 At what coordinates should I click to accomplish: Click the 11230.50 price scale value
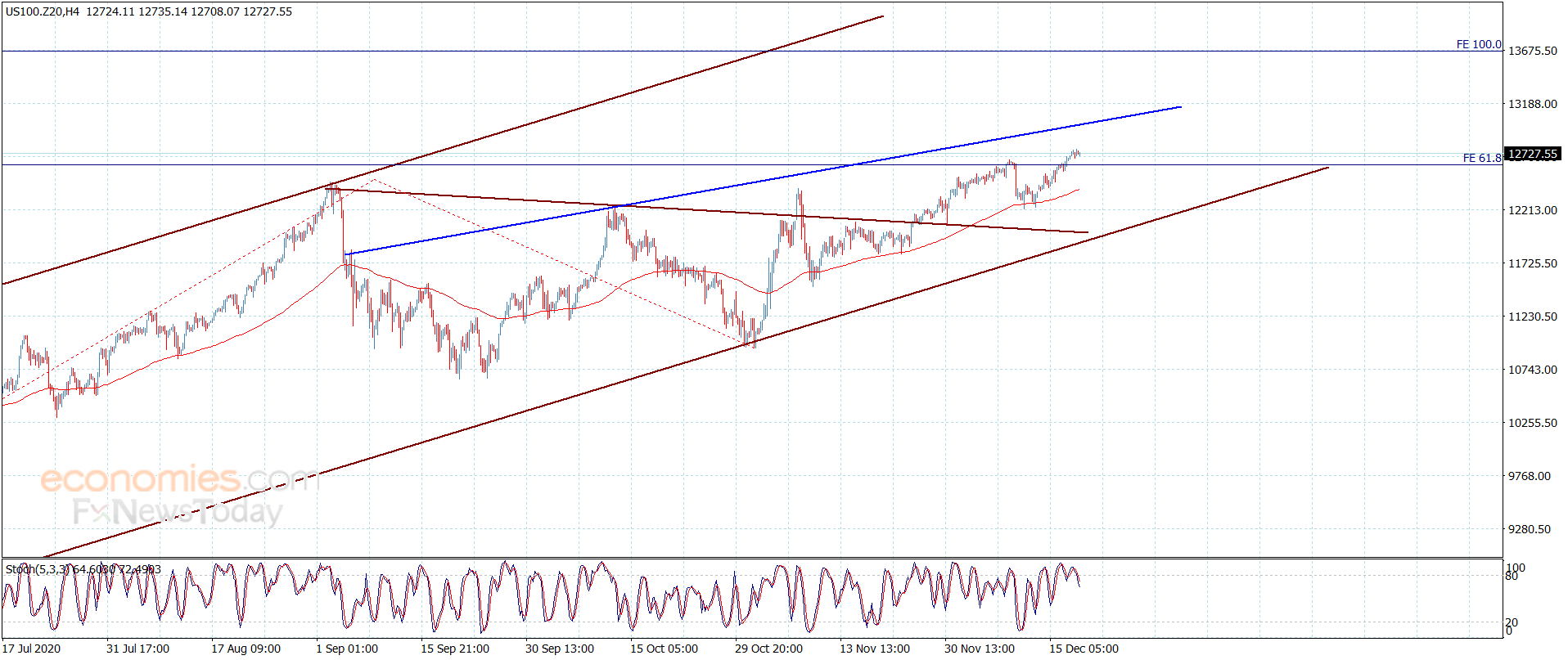(x=1533, y=317)
